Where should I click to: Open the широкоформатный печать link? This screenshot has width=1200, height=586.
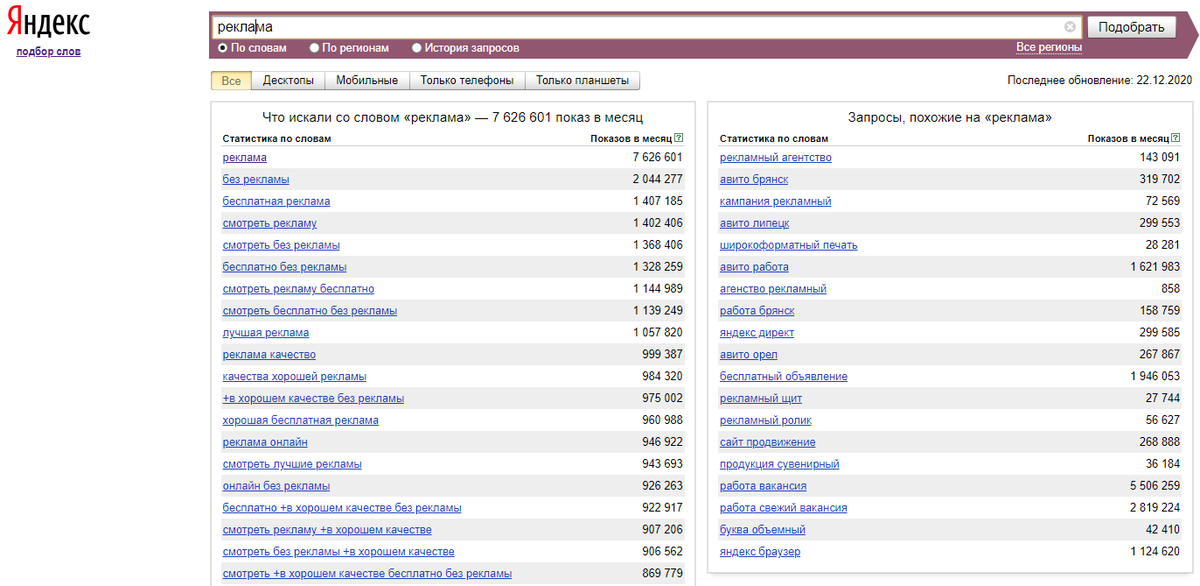click(x=788, y=245)
